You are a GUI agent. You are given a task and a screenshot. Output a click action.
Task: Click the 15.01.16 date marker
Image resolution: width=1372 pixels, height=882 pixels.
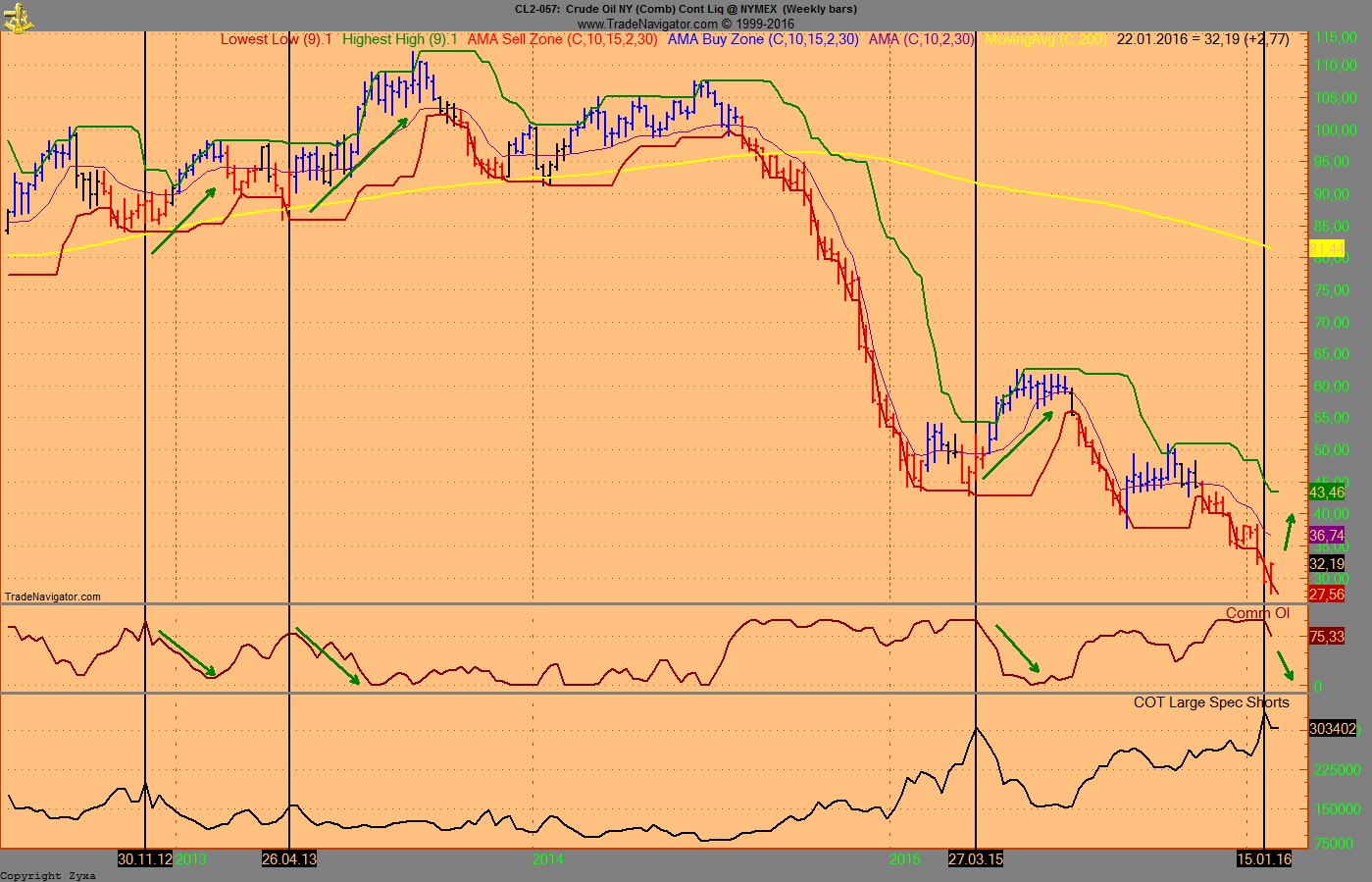(1266, 858)
